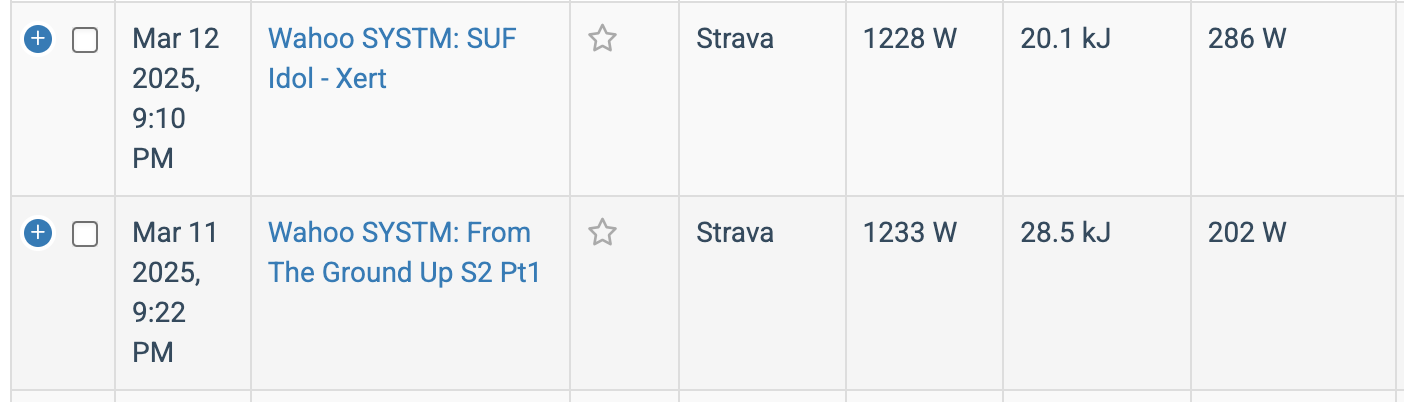Click the Mar 12 2025 date text
The image size is (1404, 402).
point(175,58)
